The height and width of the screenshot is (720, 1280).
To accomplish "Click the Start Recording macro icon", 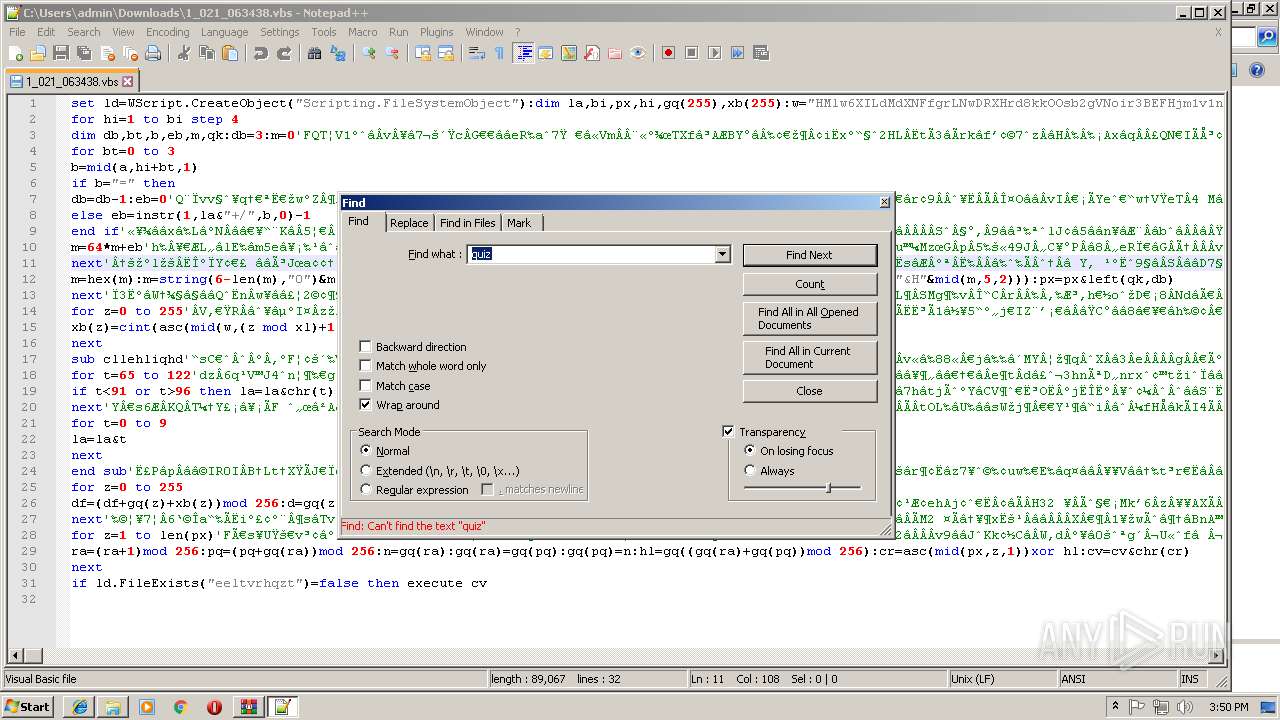I will (668, 53).
